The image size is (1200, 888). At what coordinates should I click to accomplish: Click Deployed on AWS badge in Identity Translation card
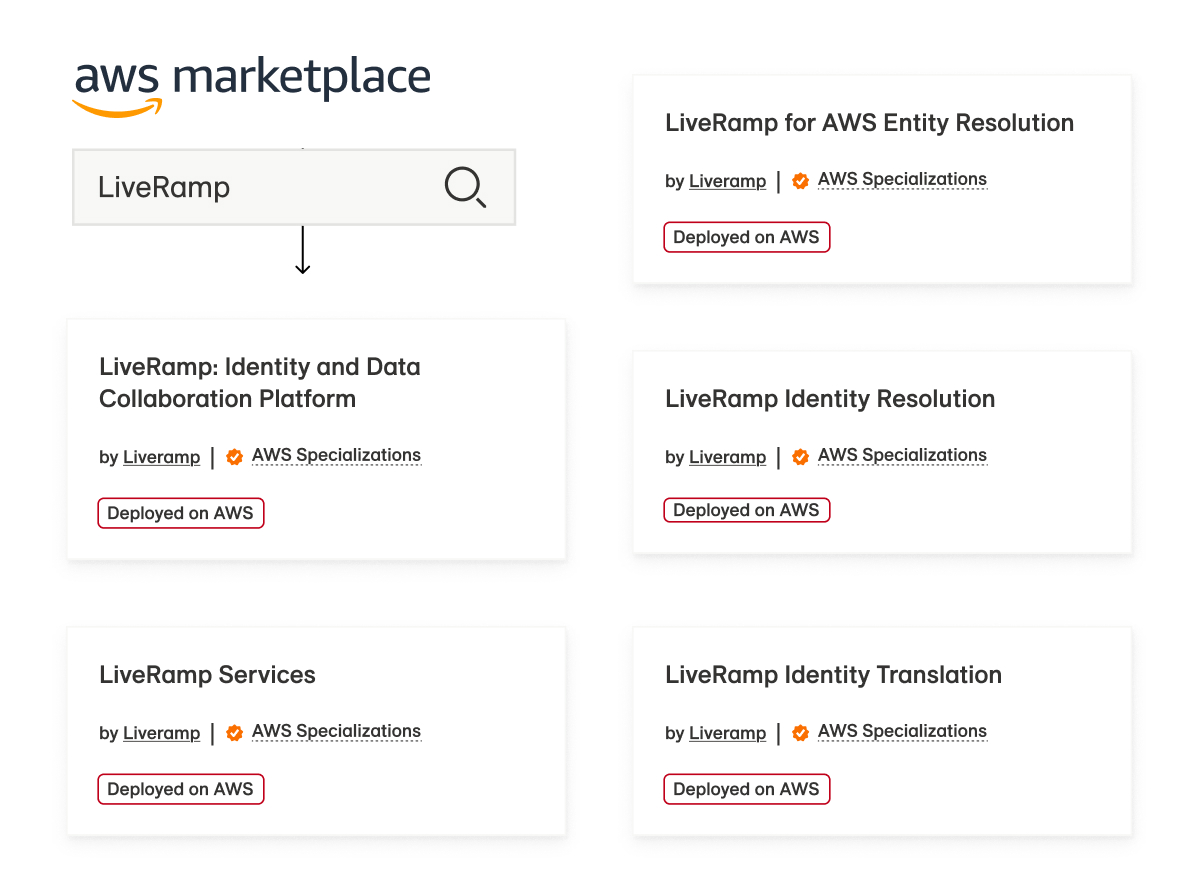point(747,789)
